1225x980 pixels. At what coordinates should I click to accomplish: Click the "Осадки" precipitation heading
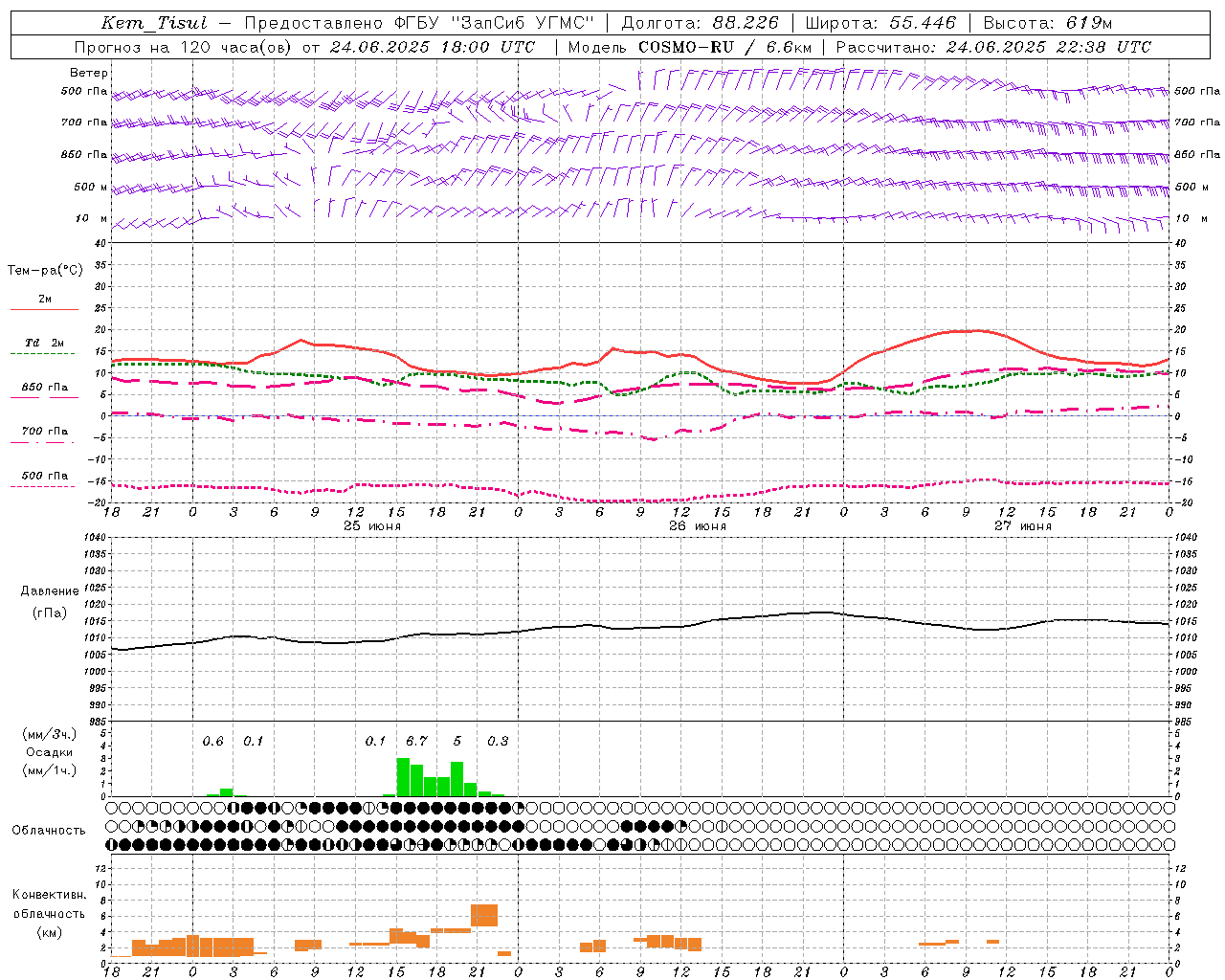pos(50,752)
